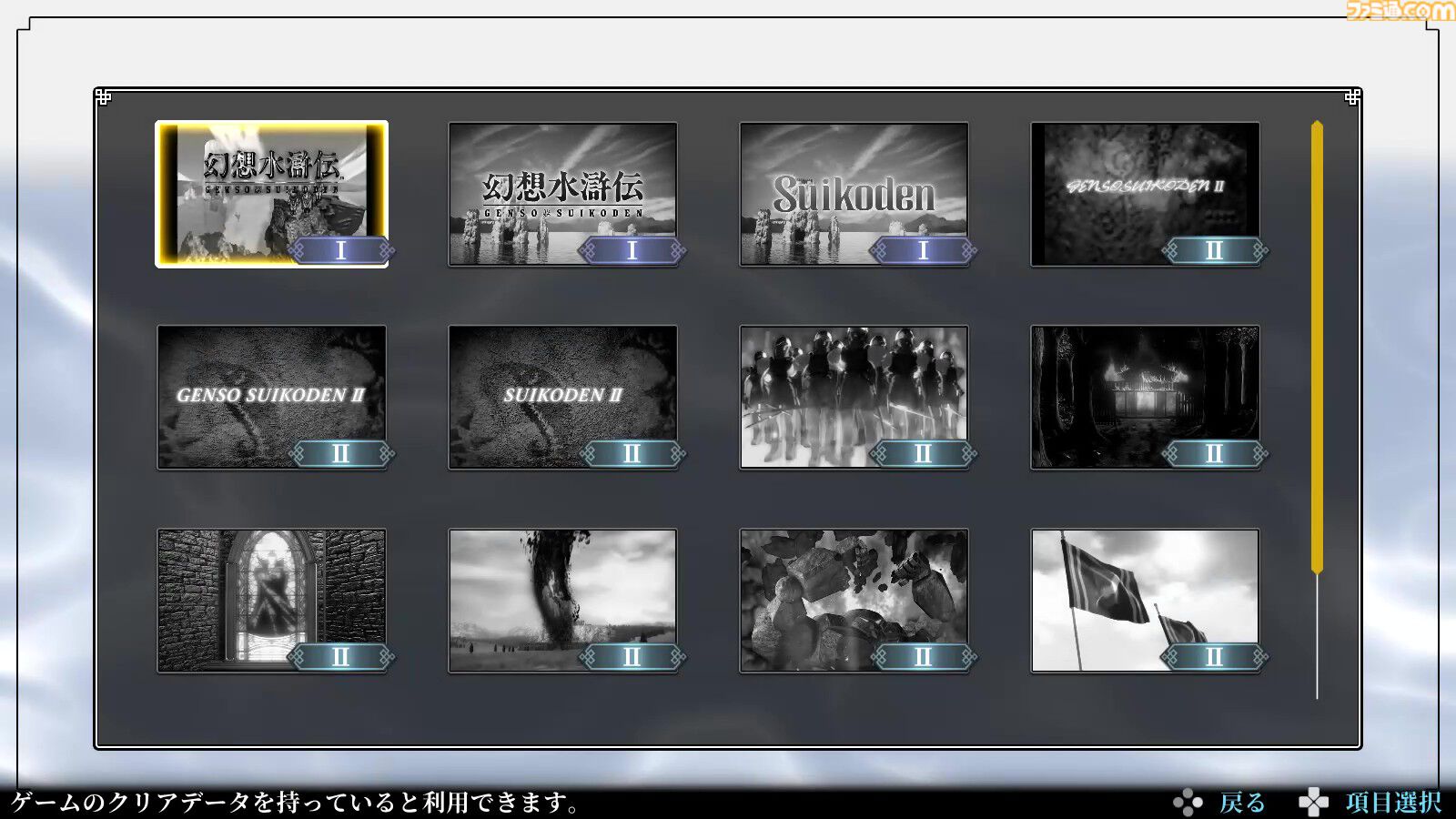The height and width of the screenshot is (819, 1456).
Task: Open the dark cursive Gensosuikoden II movie
Action: 1145,194
